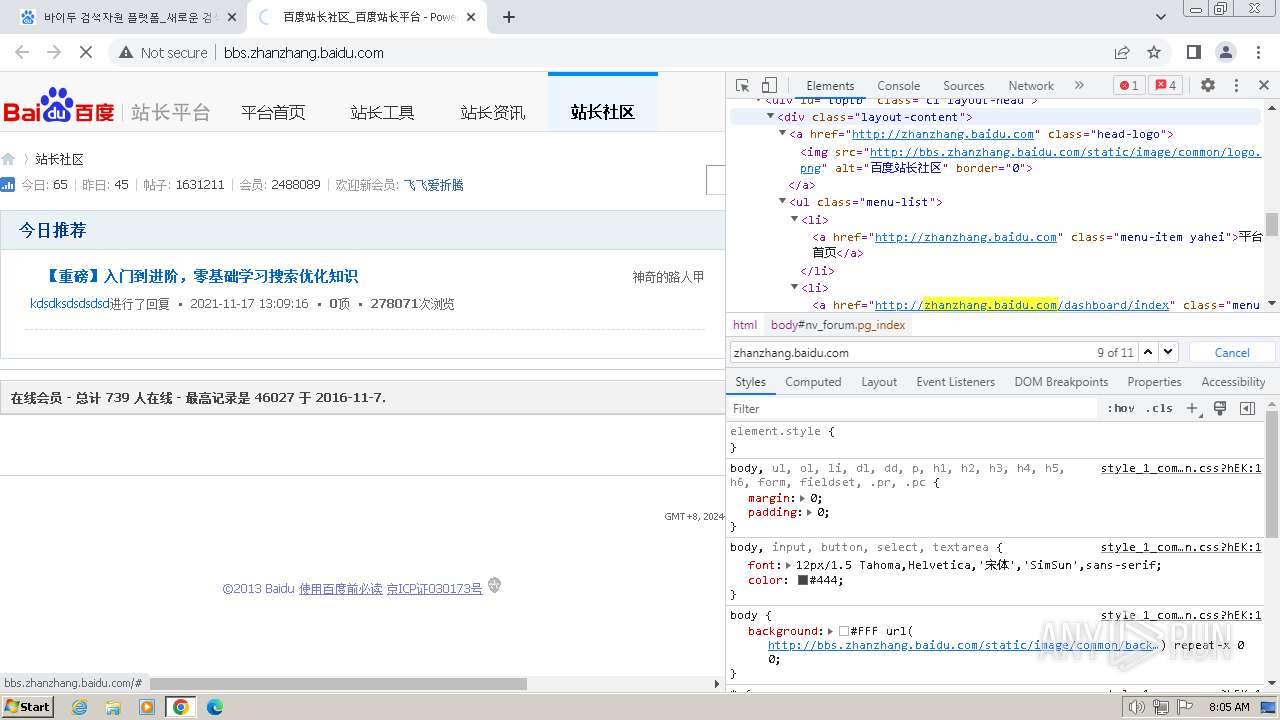The width and height of the screenshot is (1280, 720).
Task: Show more DevTools tabs chevron
Action: click(x=1079, y=86)
